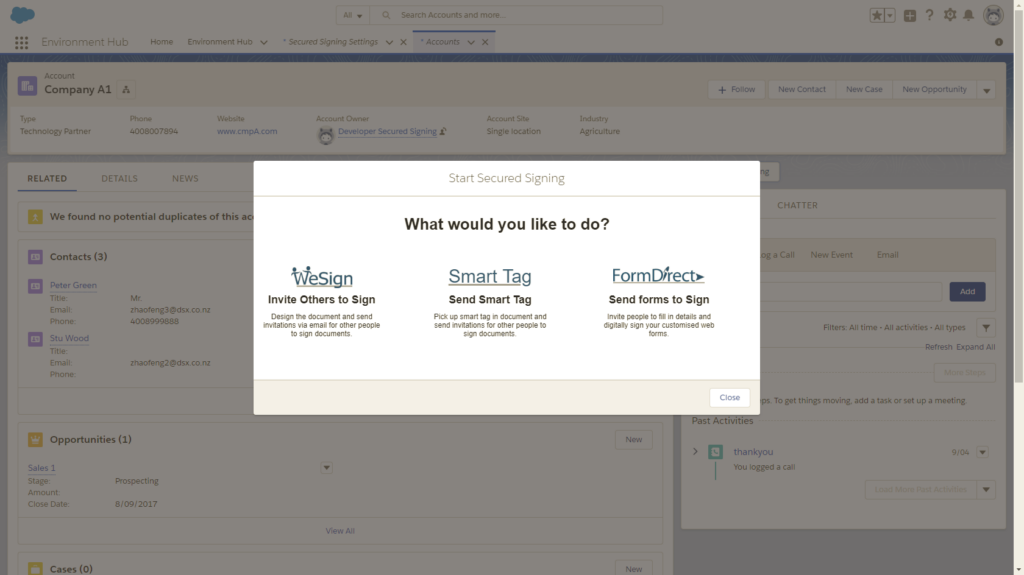Switch to the NEWS tab
This screenshot has height=575, width=1024.
[185, 178]
